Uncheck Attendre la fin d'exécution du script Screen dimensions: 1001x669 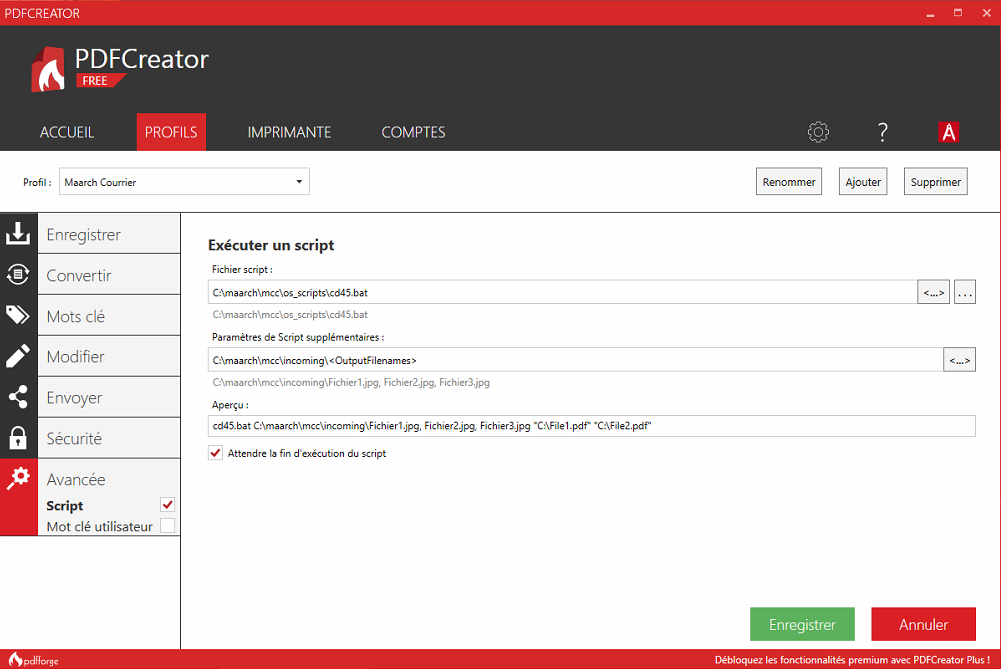click(215, 453)
